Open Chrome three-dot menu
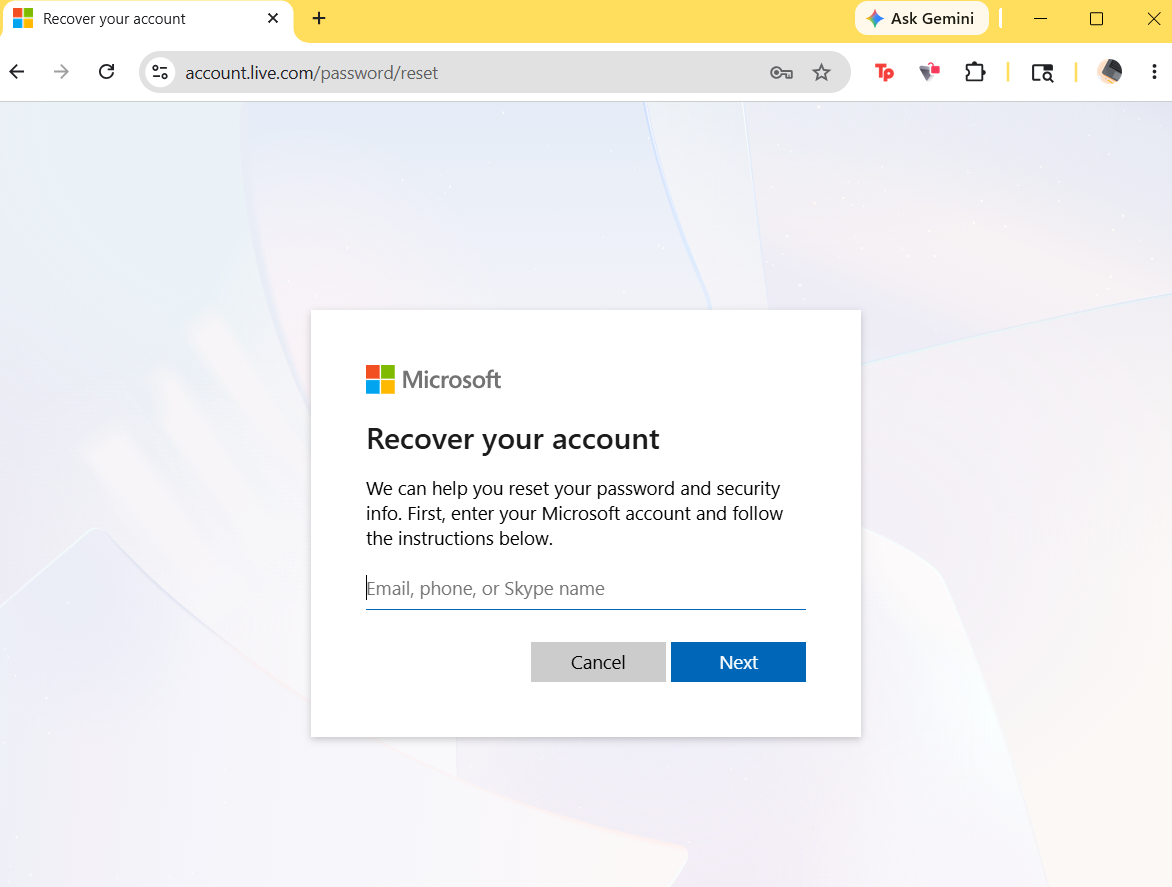Image resolution: width=1172 pixels, height=887 pixels. [x=1154, y=72]
